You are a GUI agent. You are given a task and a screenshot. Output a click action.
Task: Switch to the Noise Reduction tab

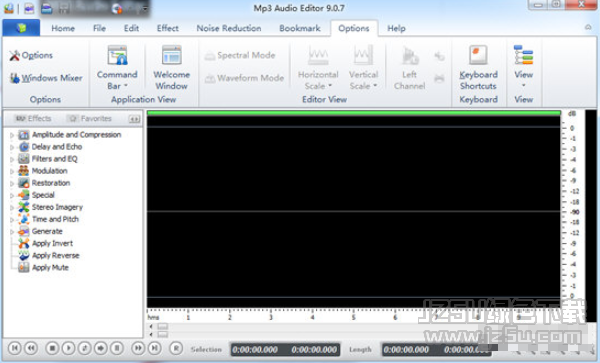tap(229, 28)
